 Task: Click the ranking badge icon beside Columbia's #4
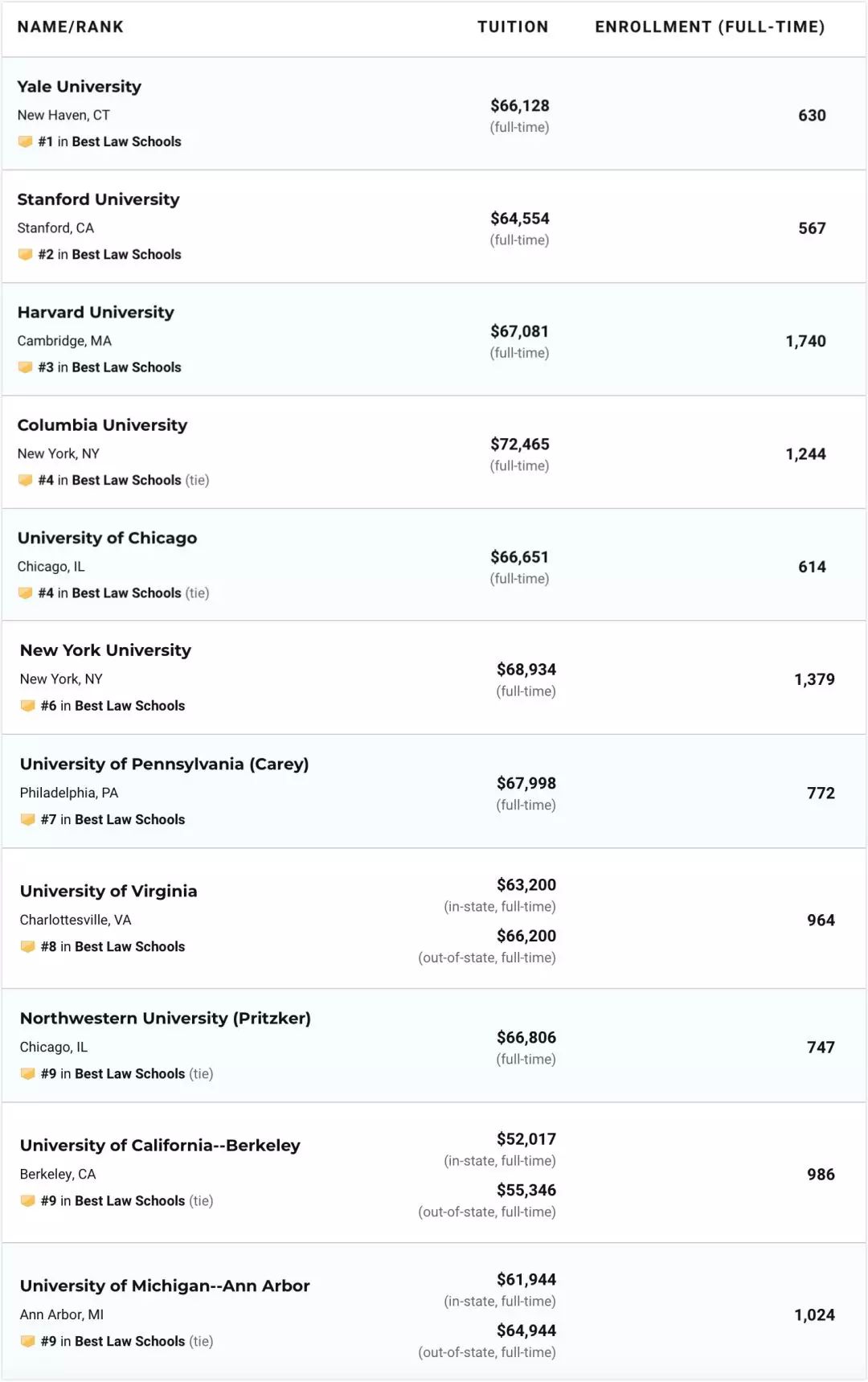25,480
